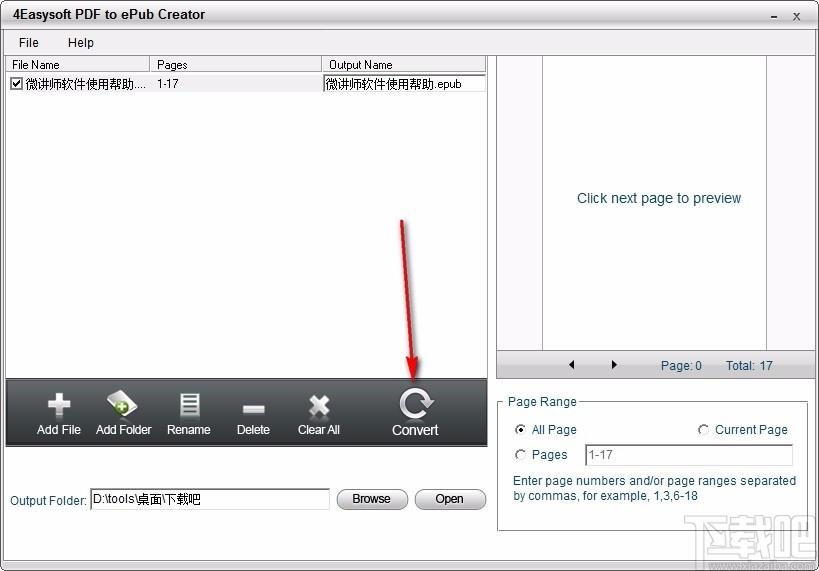Go to next preview page arrow
The width and height of the screenshot is (819, 571).
pyautogui.click(x=614, y=365)
